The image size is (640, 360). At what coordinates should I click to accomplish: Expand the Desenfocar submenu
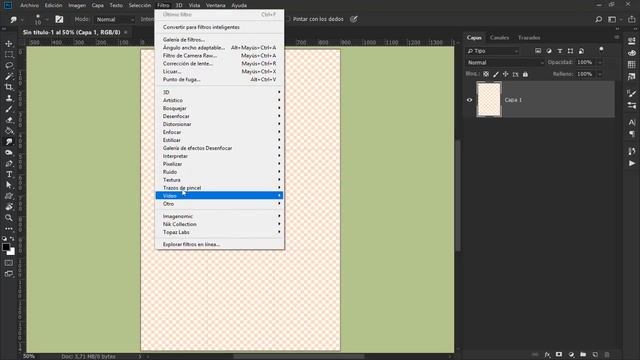[x=220, y=116]
